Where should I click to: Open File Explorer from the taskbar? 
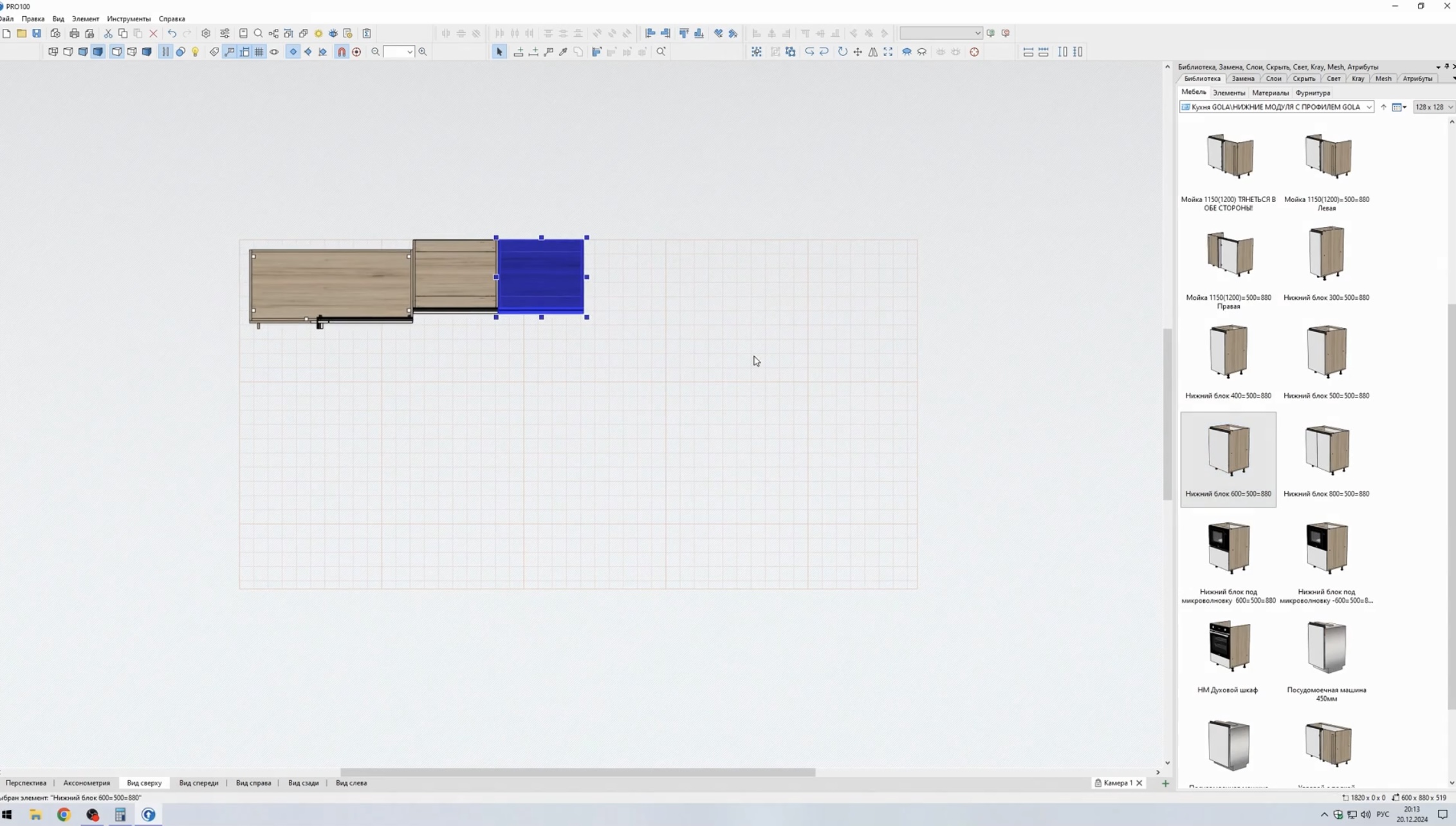pyautogui.click(x=35, y=814)
